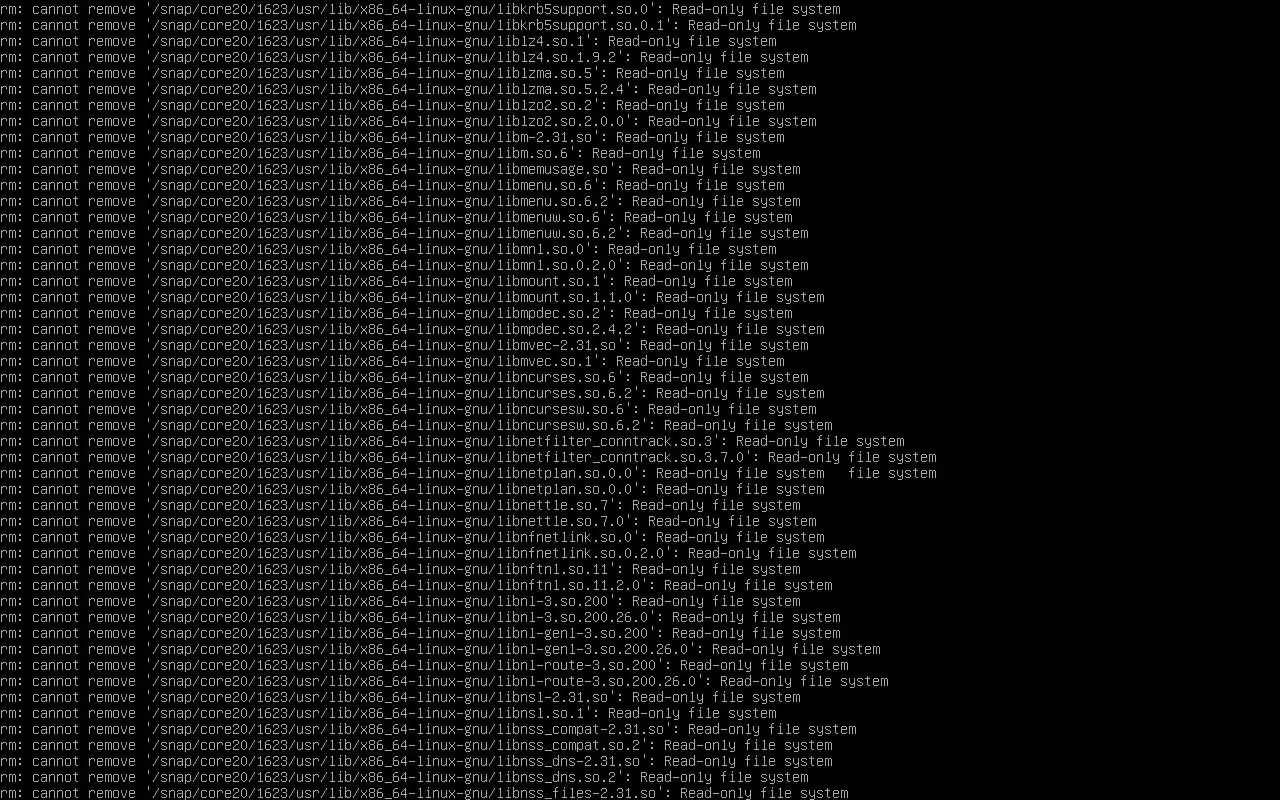Viewport: 1280px width, 800px height.
Task: Click the libnl-route-3.so.200.26.0 error line
Action: [444, 681]
